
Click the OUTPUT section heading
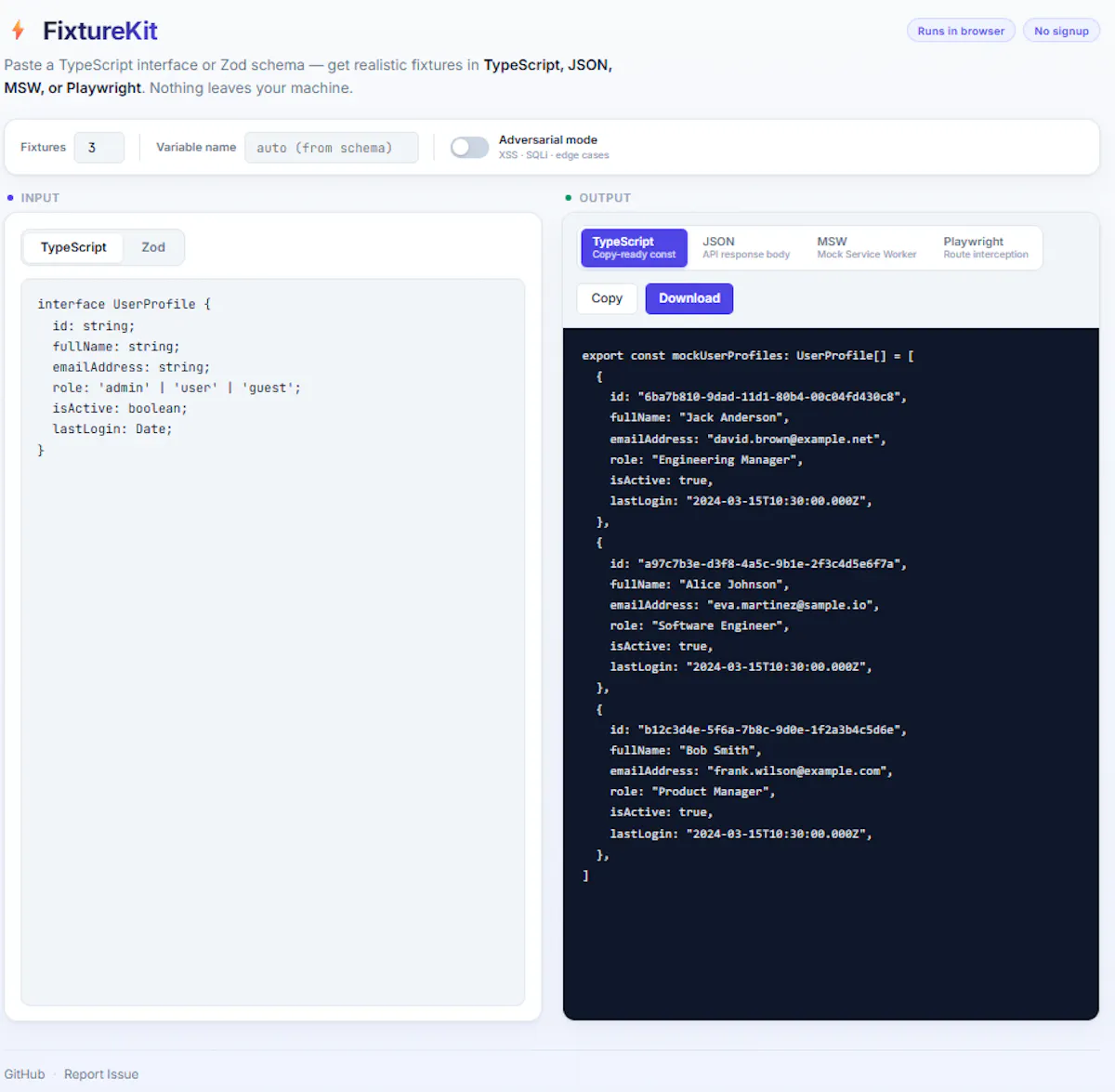605,198
